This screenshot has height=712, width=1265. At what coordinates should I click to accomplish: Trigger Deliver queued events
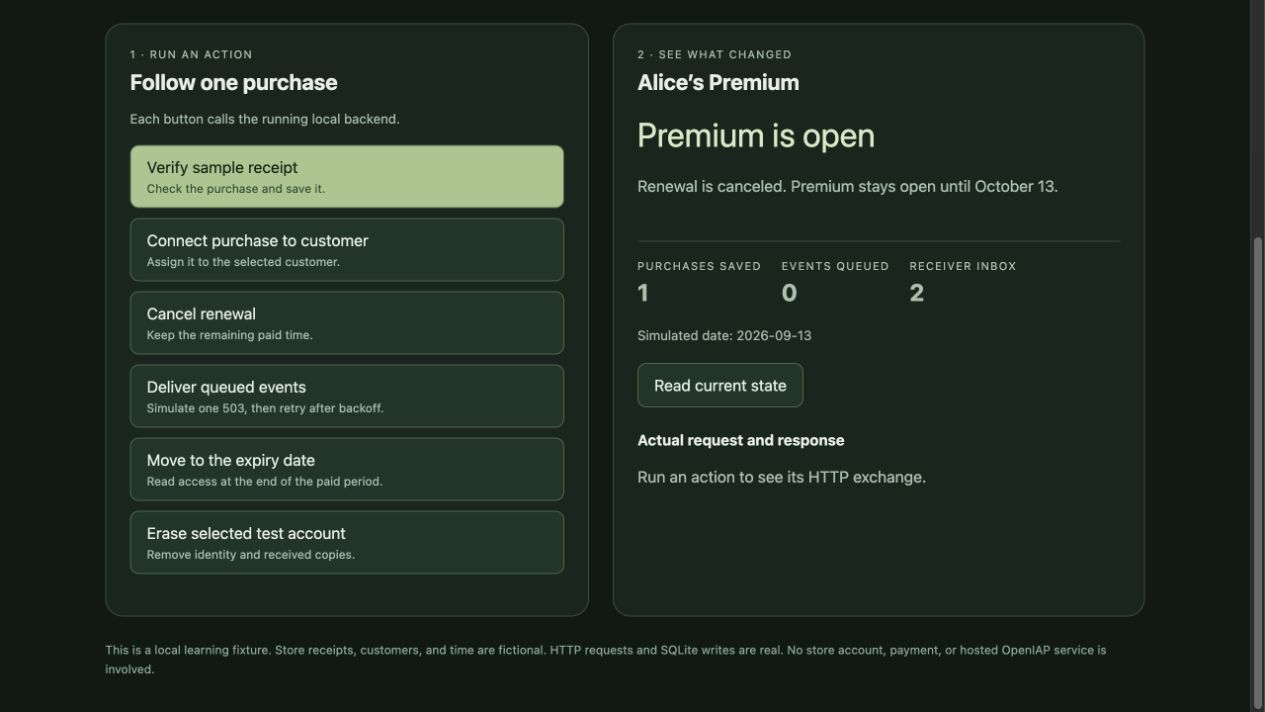point(347,396)
